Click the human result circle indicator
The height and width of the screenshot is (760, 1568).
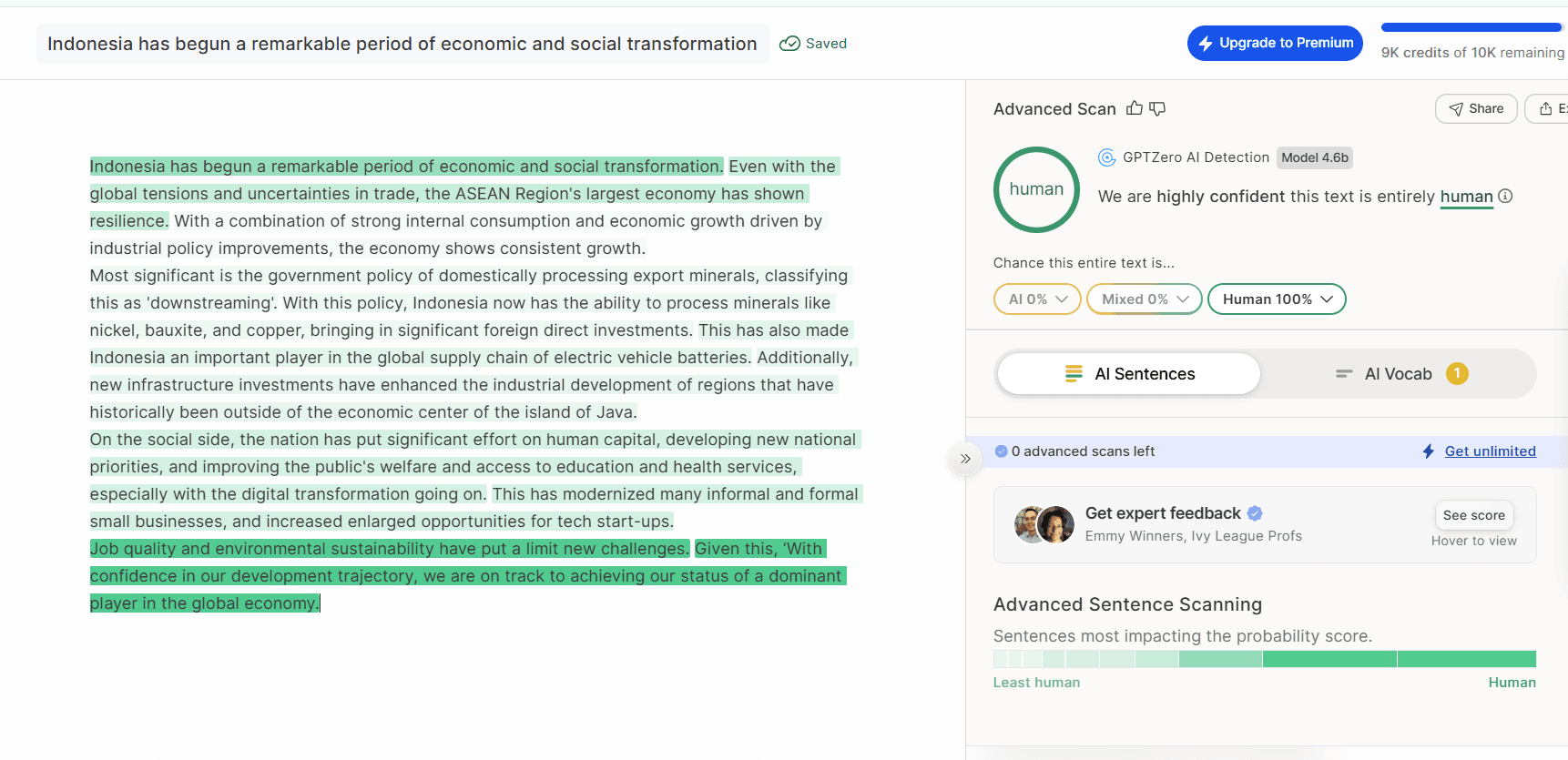coord(1036,189)
